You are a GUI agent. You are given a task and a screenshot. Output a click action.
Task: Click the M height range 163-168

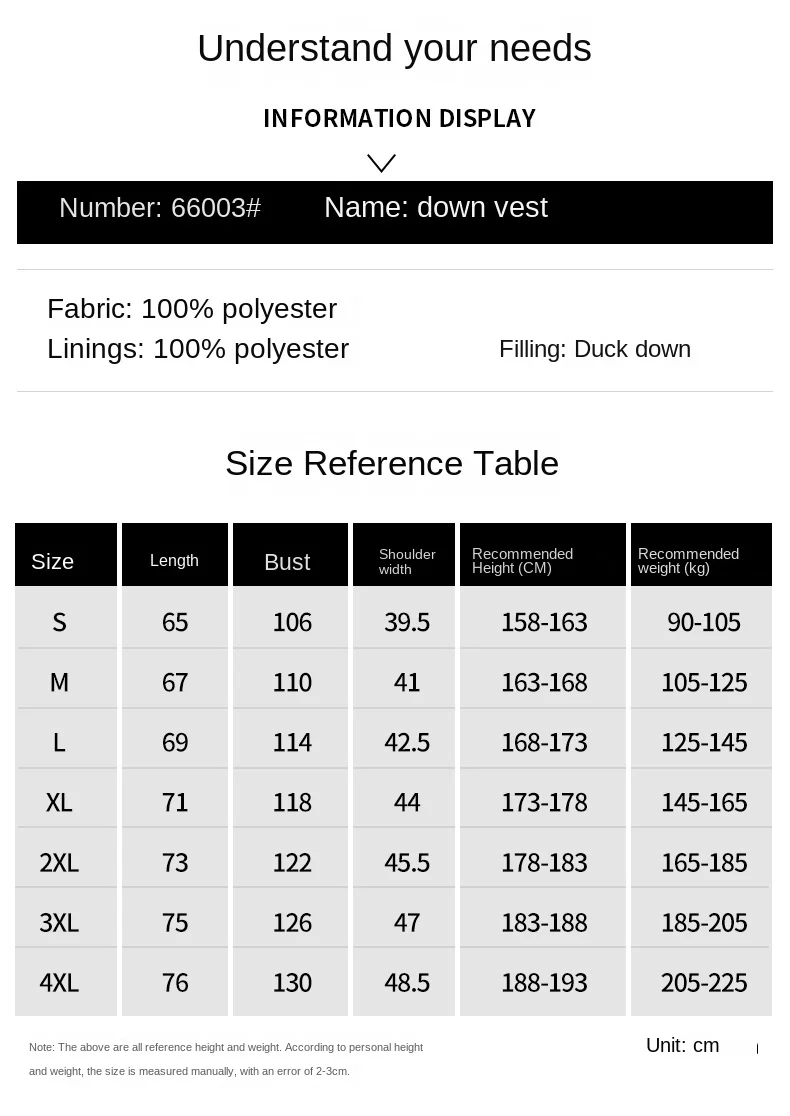coord(544,682)
